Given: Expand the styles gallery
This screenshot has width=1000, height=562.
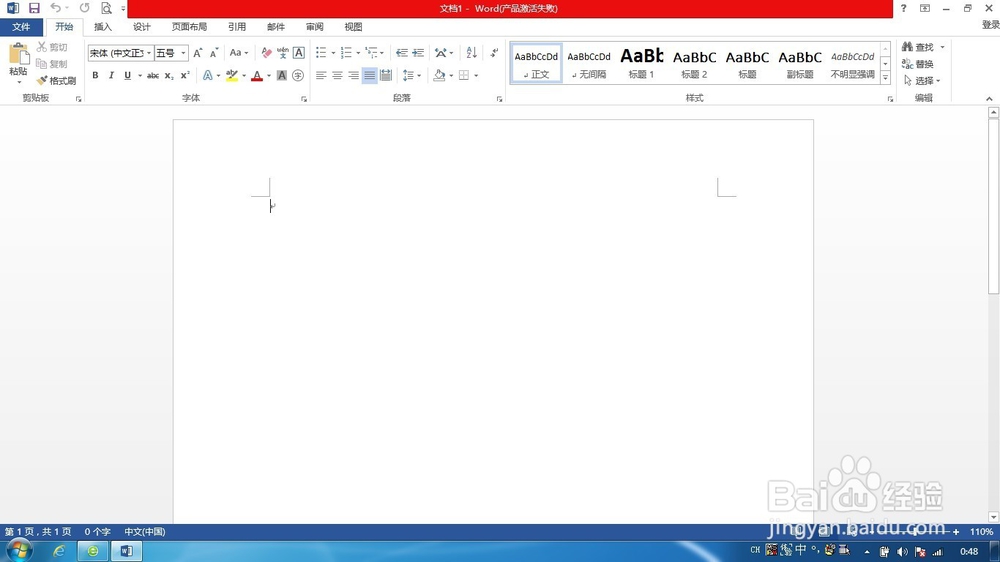Looking at the screenshot, I should [x=885, y=78].
